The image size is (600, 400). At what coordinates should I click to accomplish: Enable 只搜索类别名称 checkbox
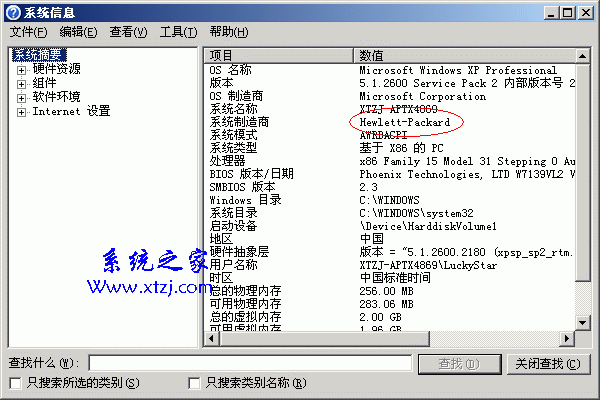click(x=194, y=383)
